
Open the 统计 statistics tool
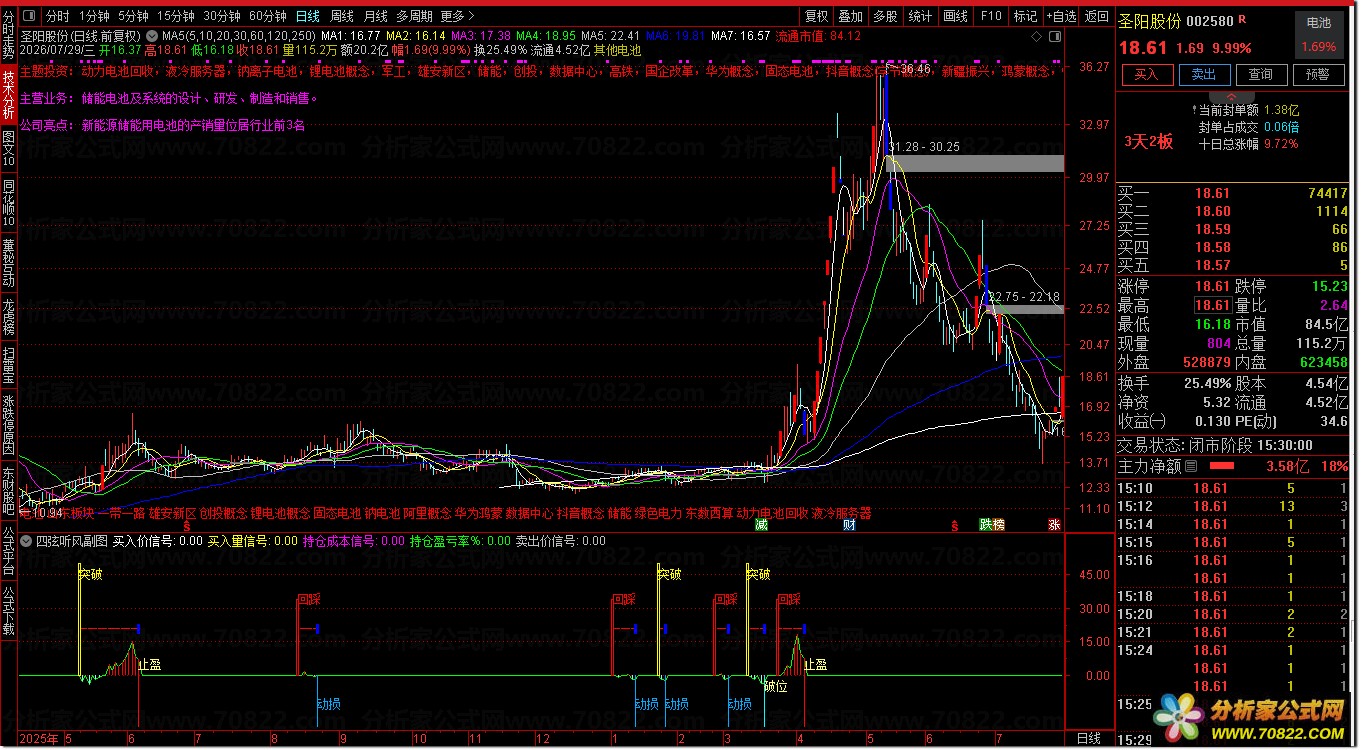[920, 16]
